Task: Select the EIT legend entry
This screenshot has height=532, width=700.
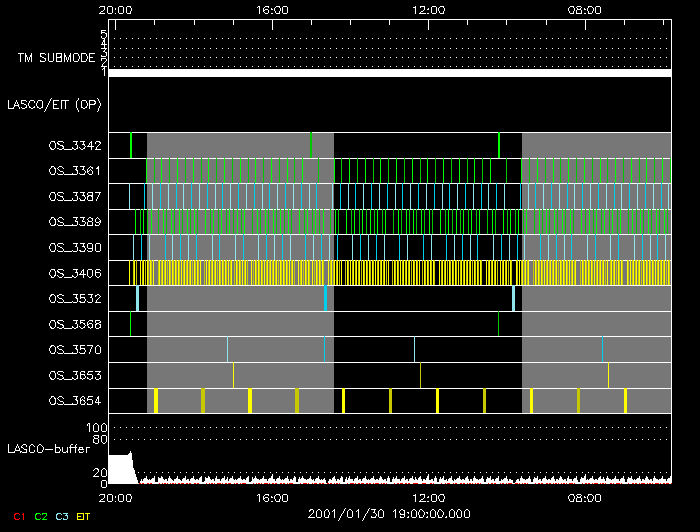Action: coord(84,516)
